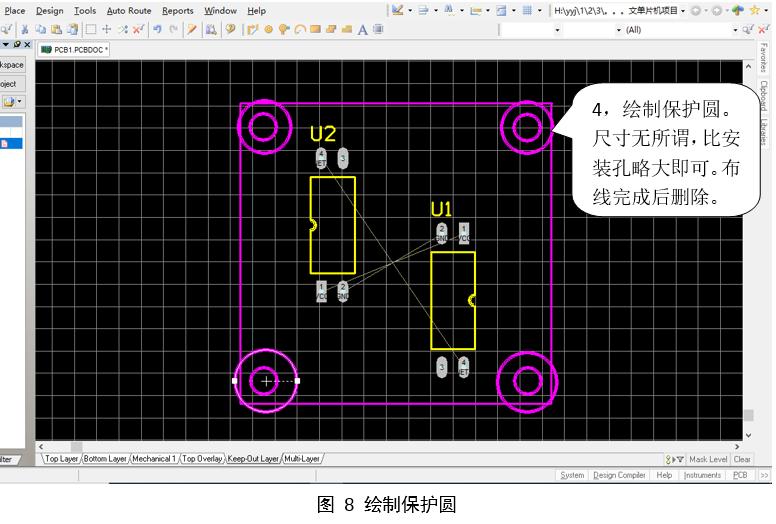Open the Place menu

[x=15, y=10]
